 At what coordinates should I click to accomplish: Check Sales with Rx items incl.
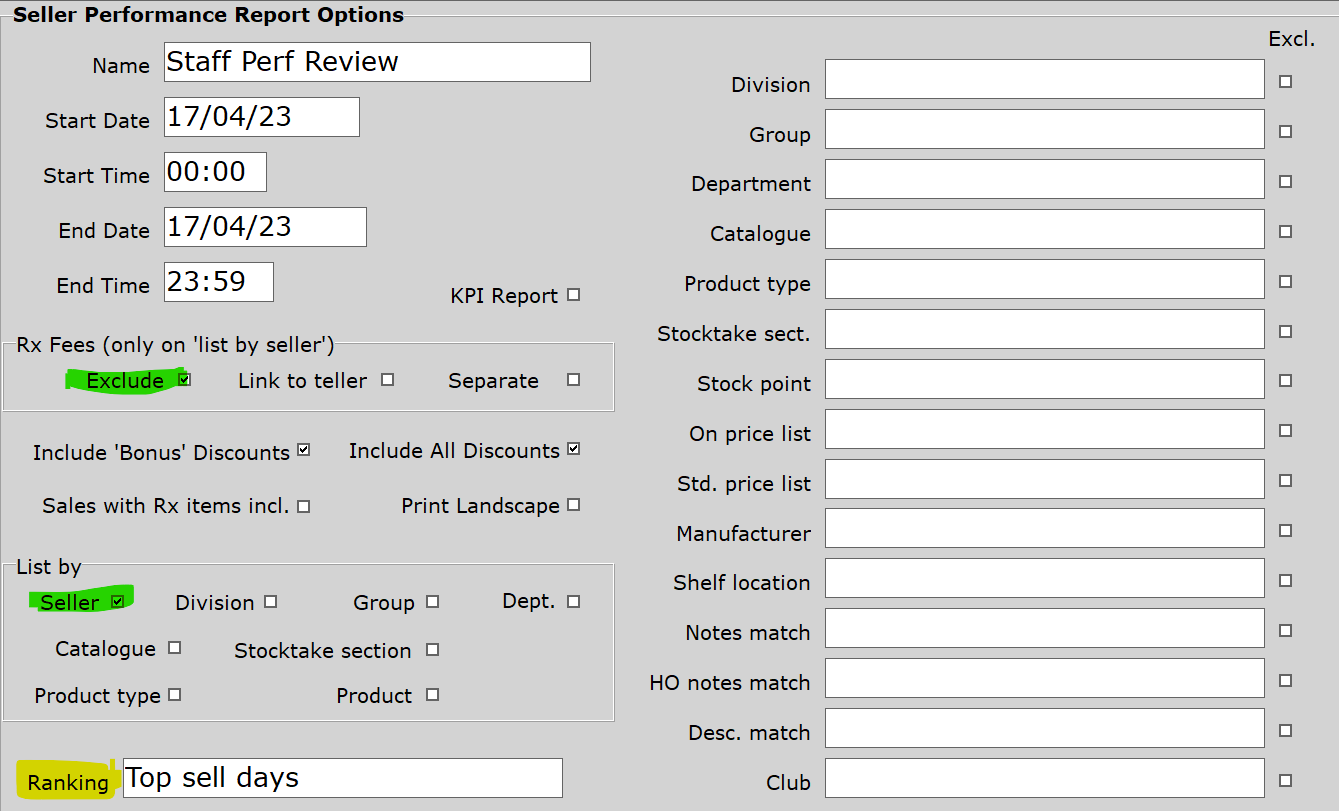pyautogui.click(x=304, y=507)
